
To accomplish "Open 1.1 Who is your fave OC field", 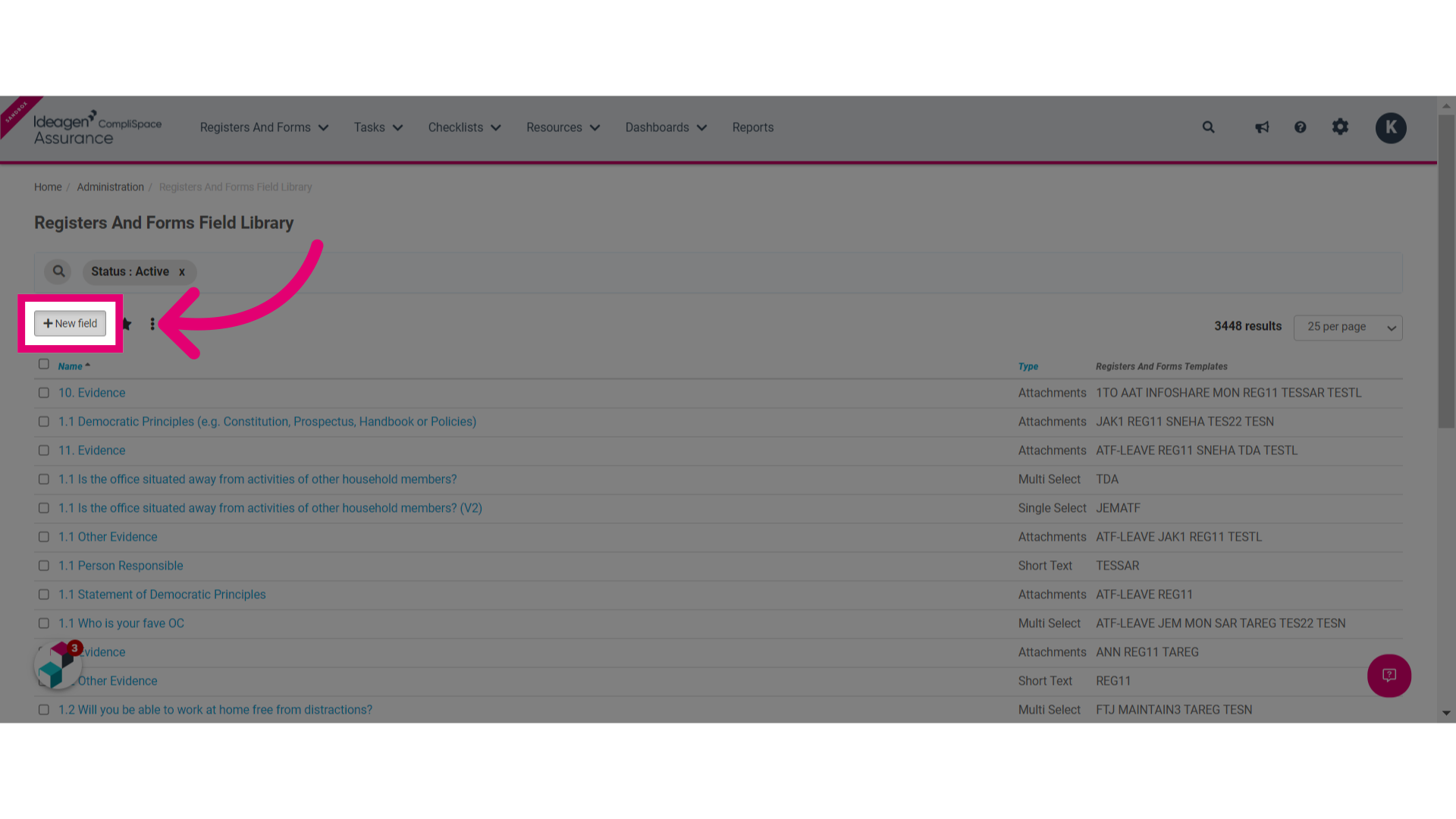I will [121, 623].
